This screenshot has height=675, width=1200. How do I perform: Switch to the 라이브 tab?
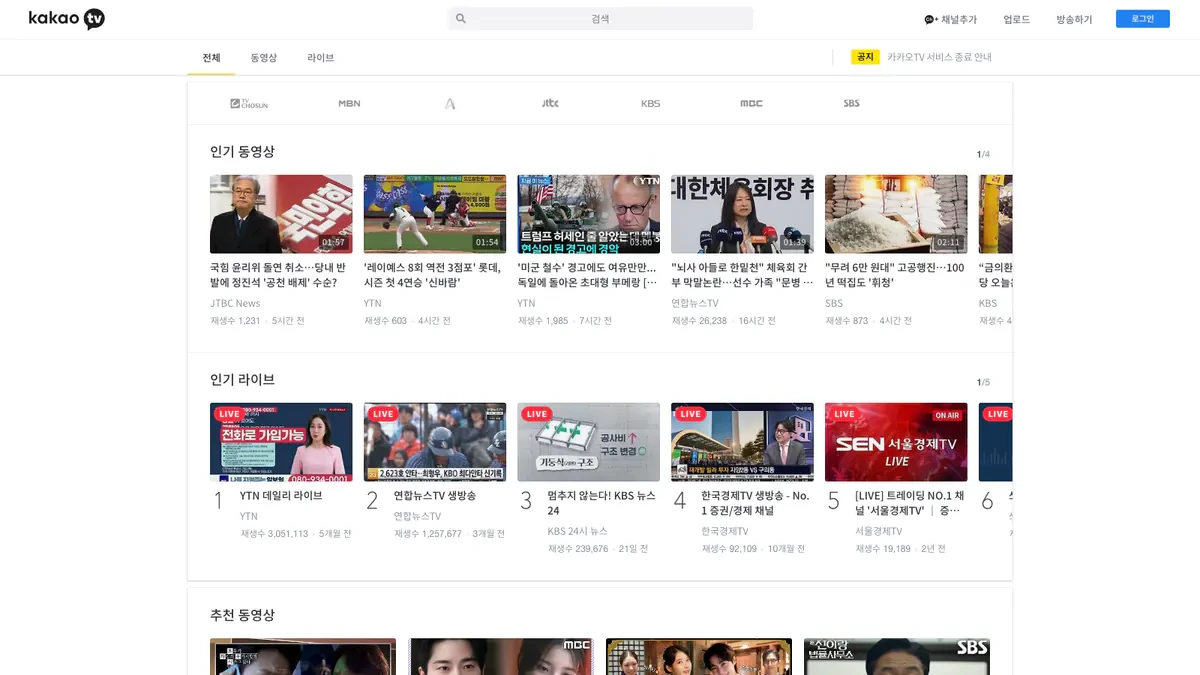[x=321, y=58]
